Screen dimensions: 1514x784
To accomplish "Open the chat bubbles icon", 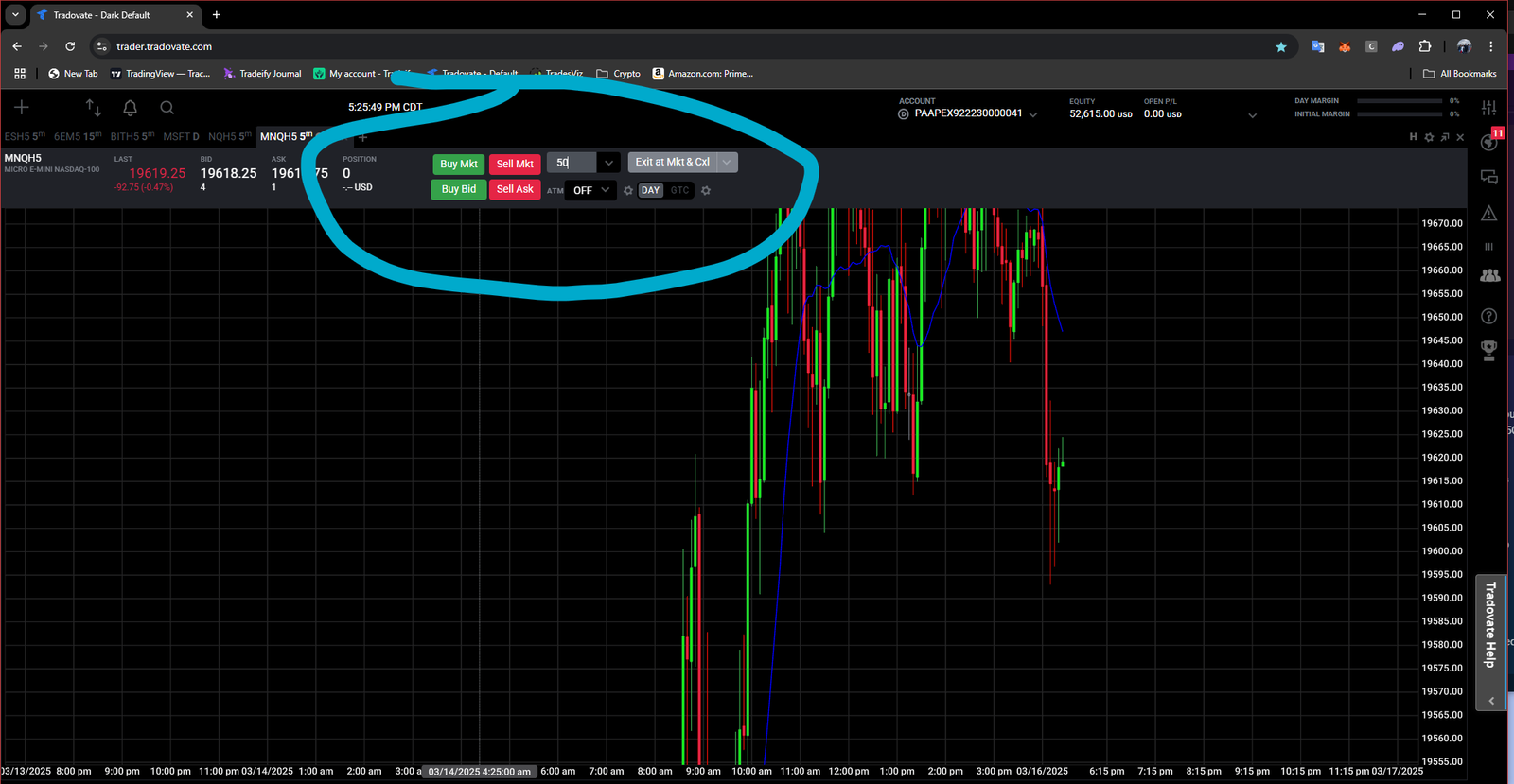I will tap(1489, 177).
